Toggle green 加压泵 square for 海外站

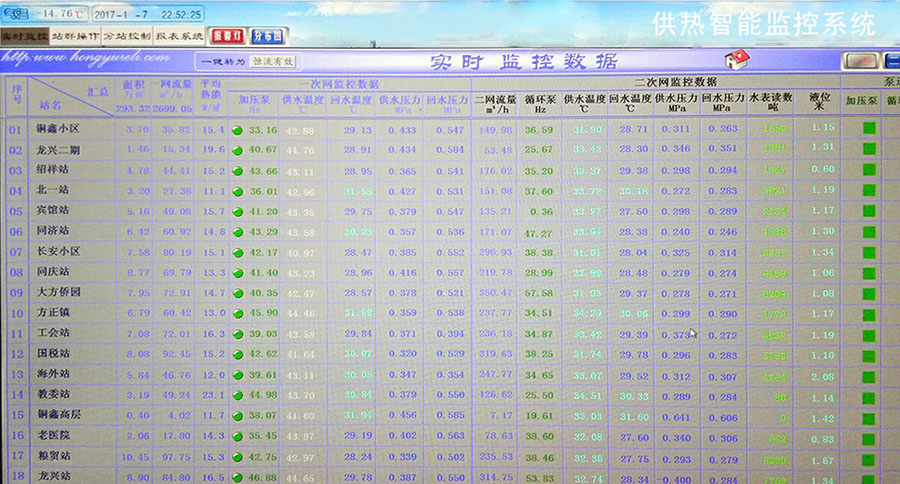tap(869, 374)
